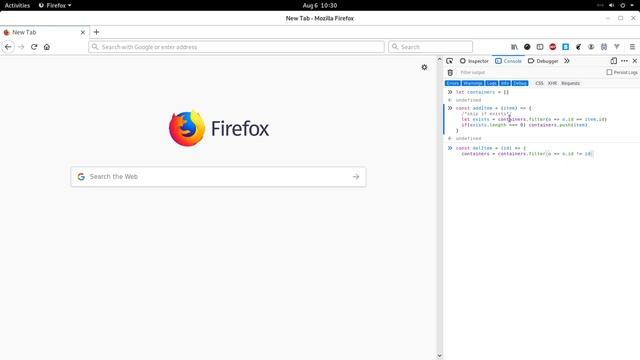Toggle the sidebar view icon
640x360 pixels.
[x=540, y=47]
